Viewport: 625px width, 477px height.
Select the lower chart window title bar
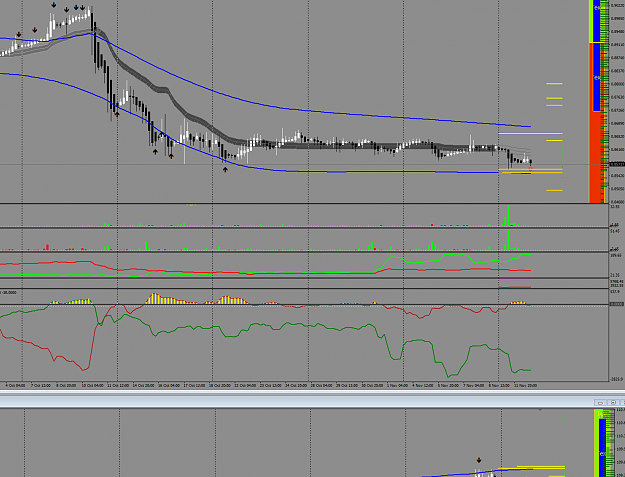tap(297, 402)
